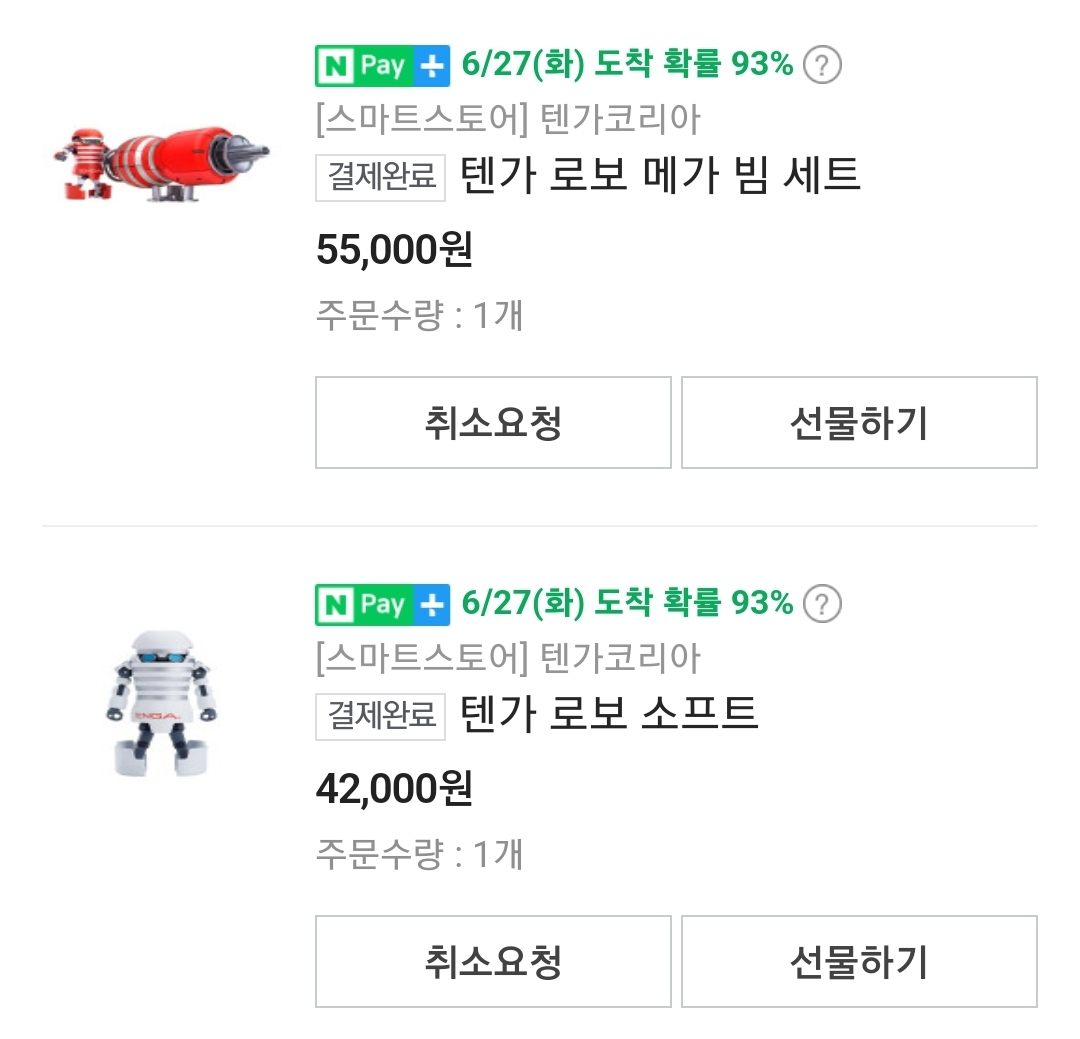Open arrival probability help icon for 메가 빔 세트
Viewport: 1080px width, 1039px height.
coord(822,66)
